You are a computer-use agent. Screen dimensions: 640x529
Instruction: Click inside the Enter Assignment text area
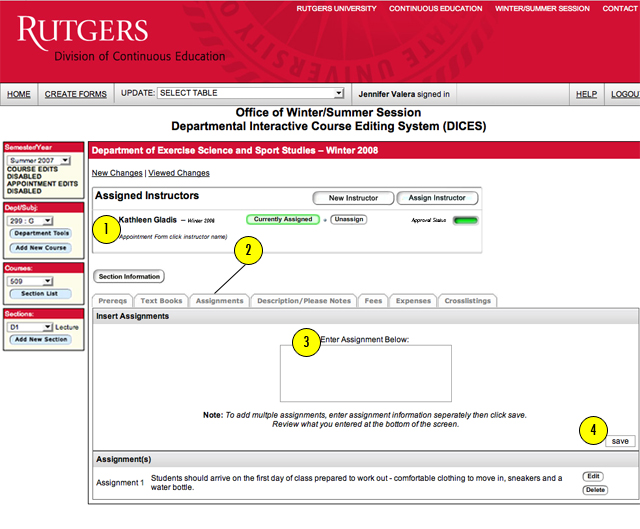point(366,373)
